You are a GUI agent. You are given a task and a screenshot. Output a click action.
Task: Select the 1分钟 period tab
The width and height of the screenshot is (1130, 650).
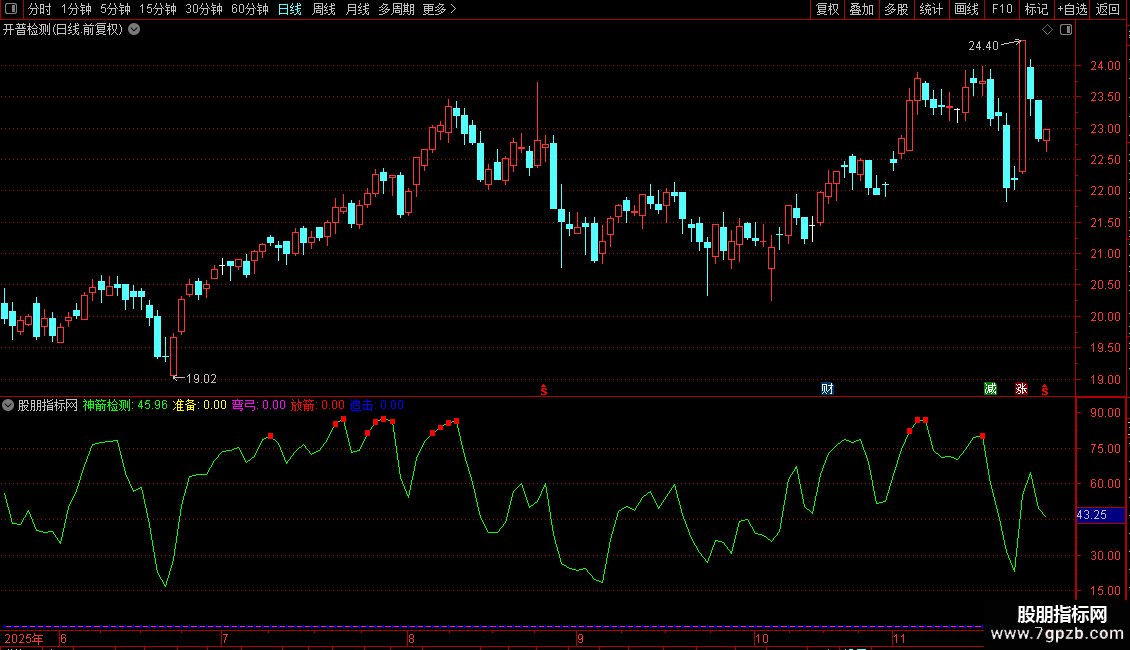[76, 9]
